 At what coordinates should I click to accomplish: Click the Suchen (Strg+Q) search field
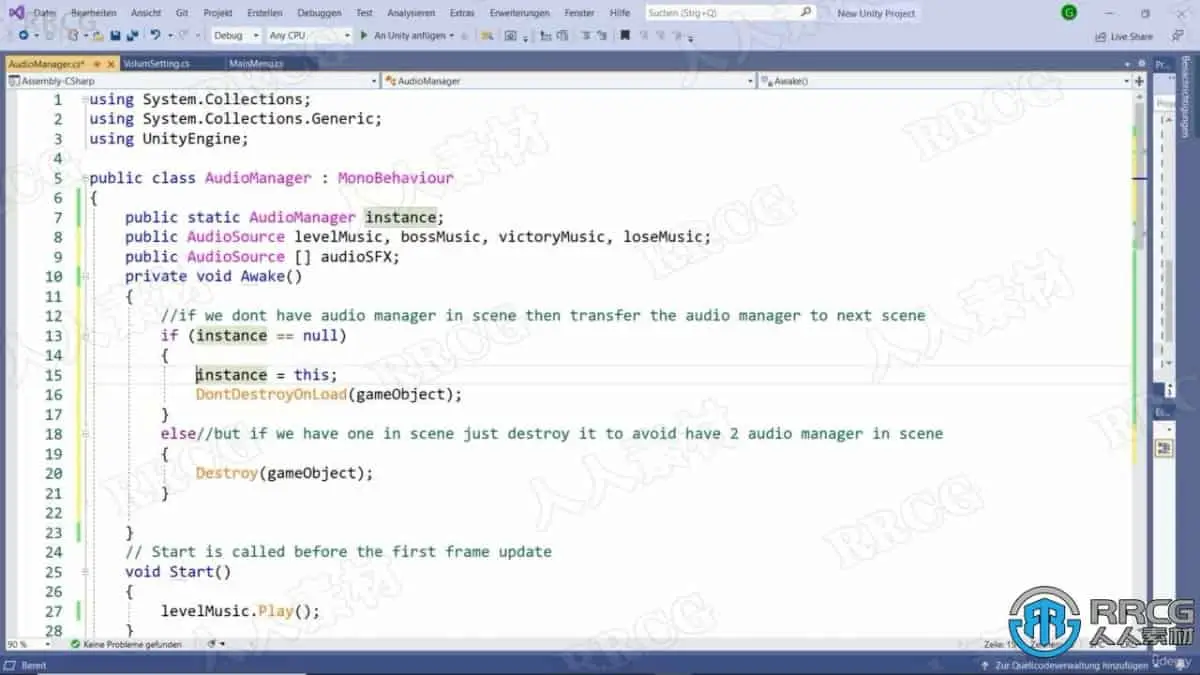tap(730, 12)
